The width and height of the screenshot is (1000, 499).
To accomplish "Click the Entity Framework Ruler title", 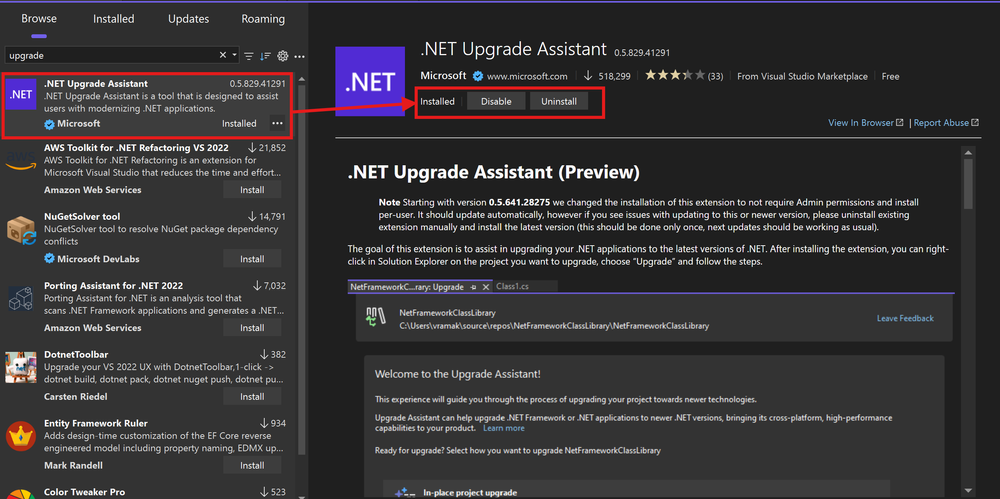I will (96, 423).
